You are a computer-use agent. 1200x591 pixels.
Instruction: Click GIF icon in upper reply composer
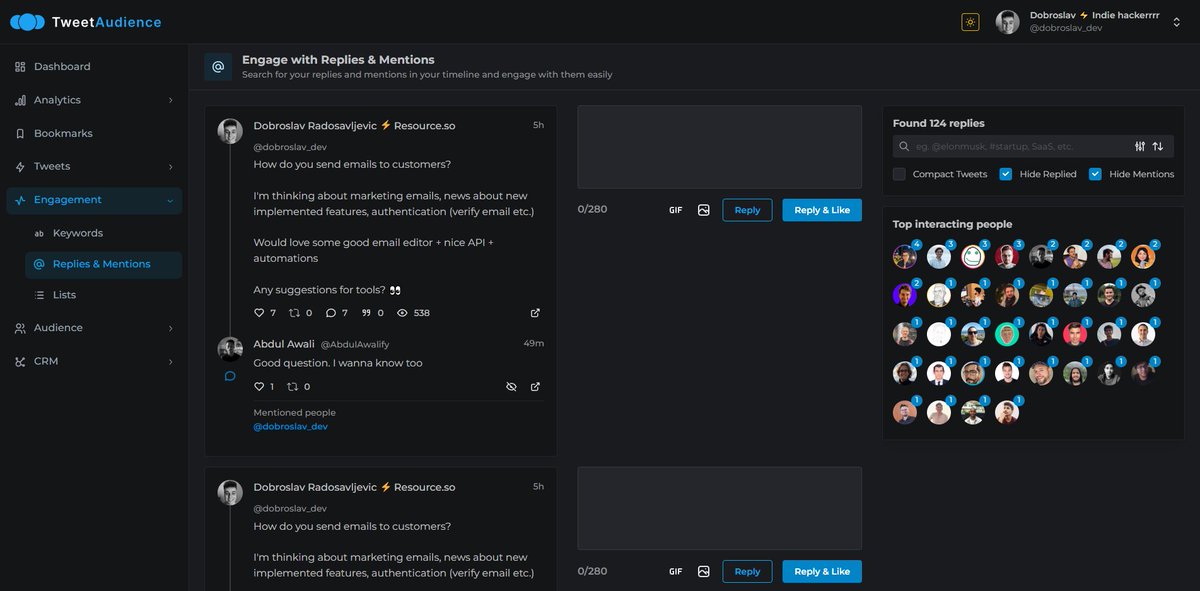(x=676, y=210)
